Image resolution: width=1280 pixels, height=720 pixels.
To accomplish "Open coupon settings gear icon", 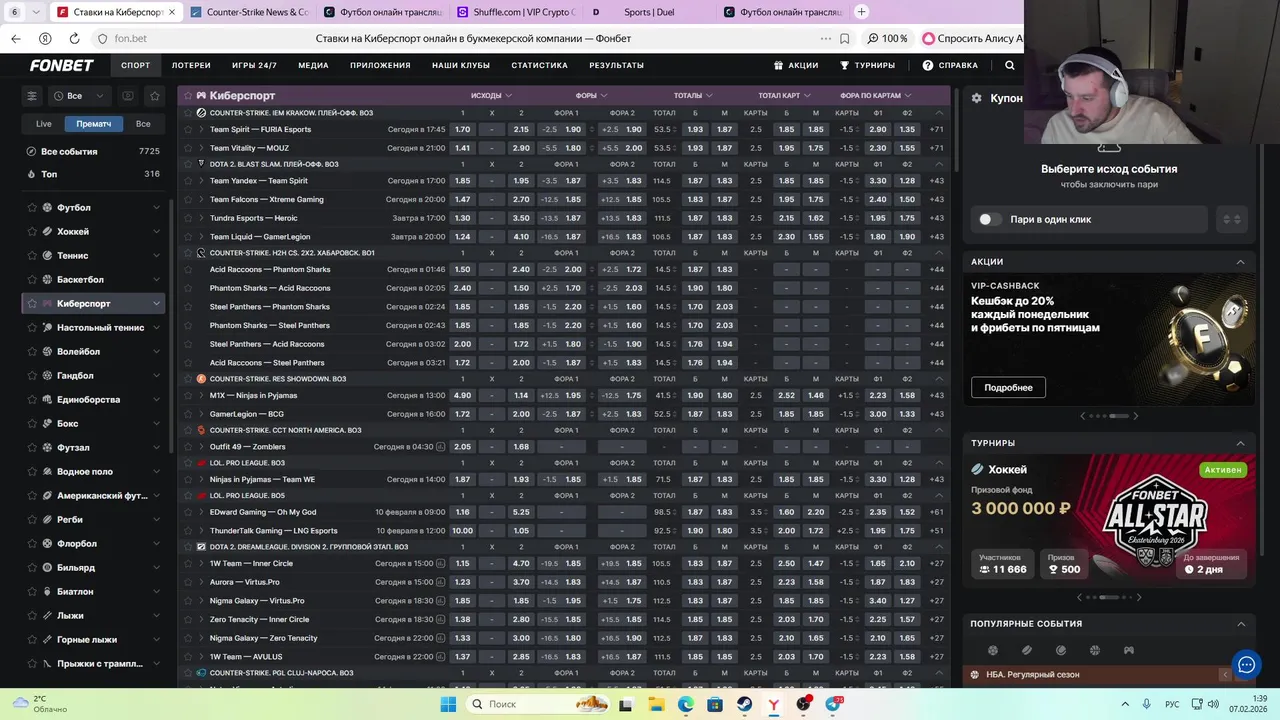I will 976,98.
